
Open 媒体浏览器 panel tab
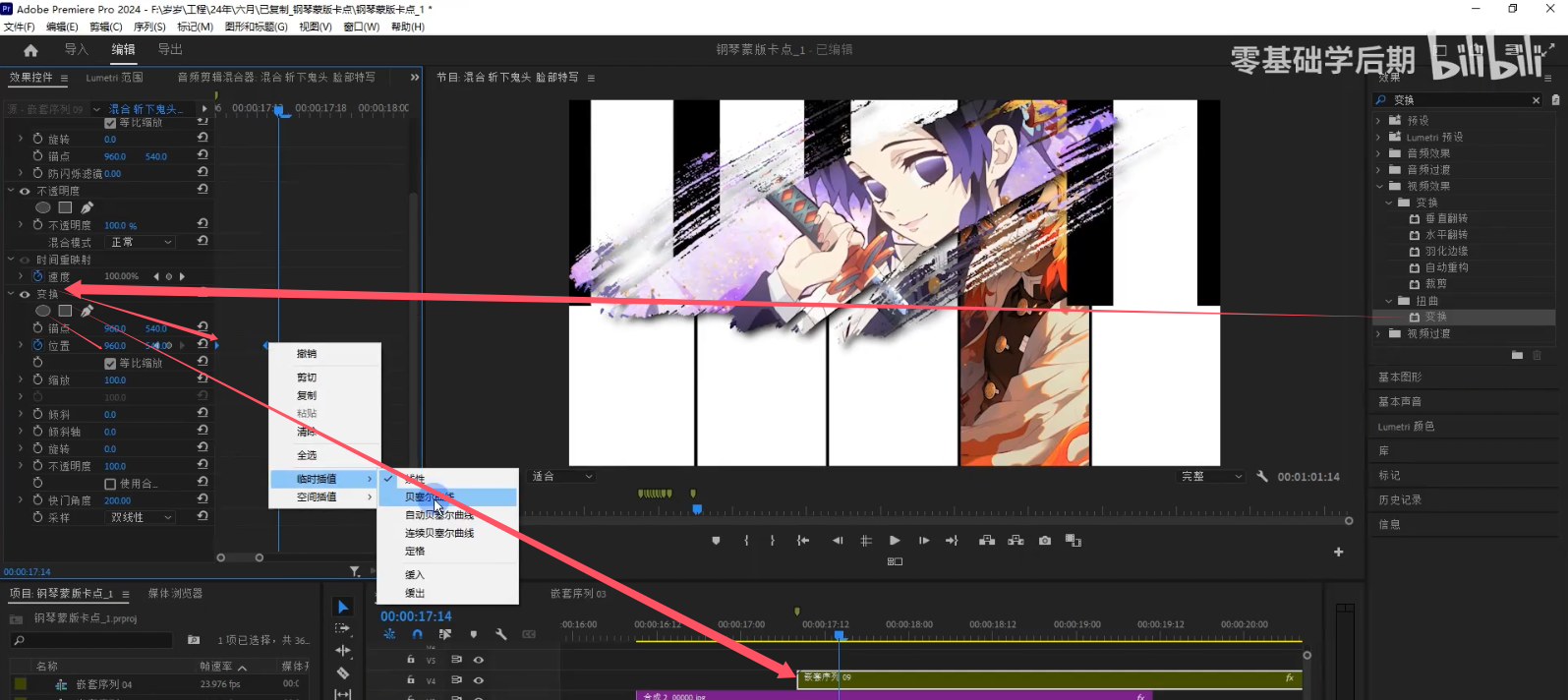tap(175, 593)
